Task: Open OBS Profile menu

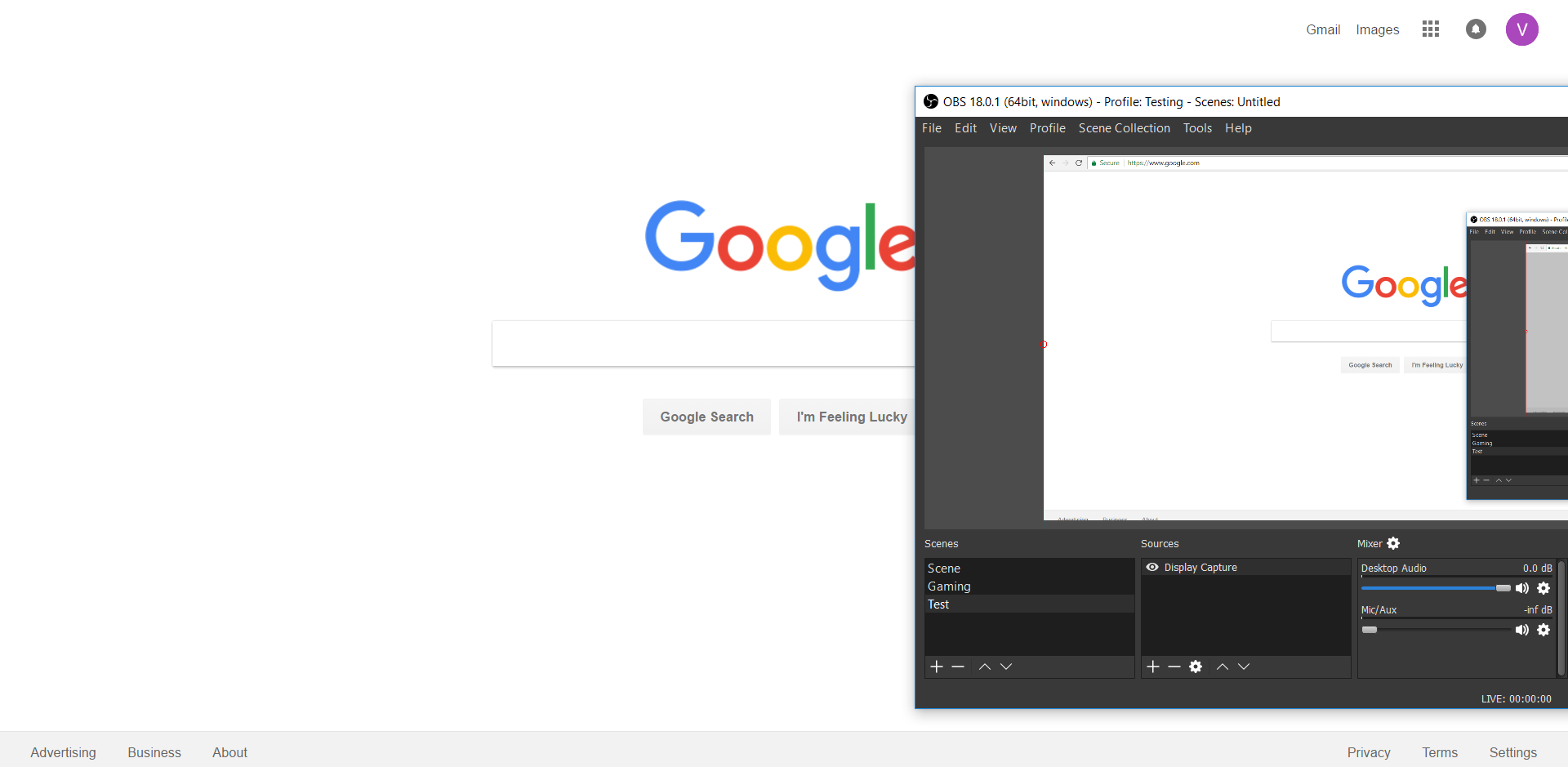Action: click(1048, 128)
